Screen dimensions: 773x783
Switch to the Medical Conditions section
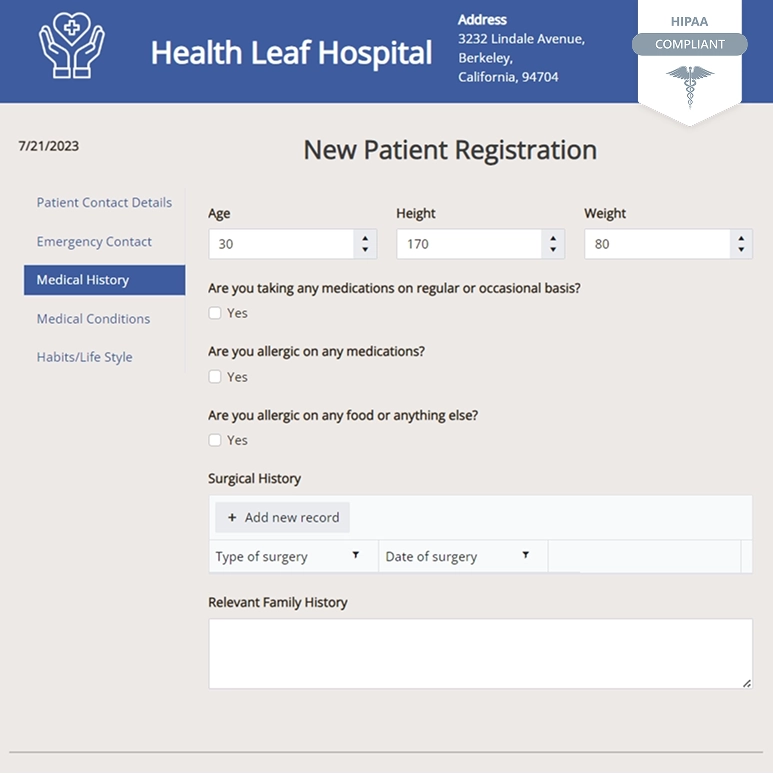point(93,319)
